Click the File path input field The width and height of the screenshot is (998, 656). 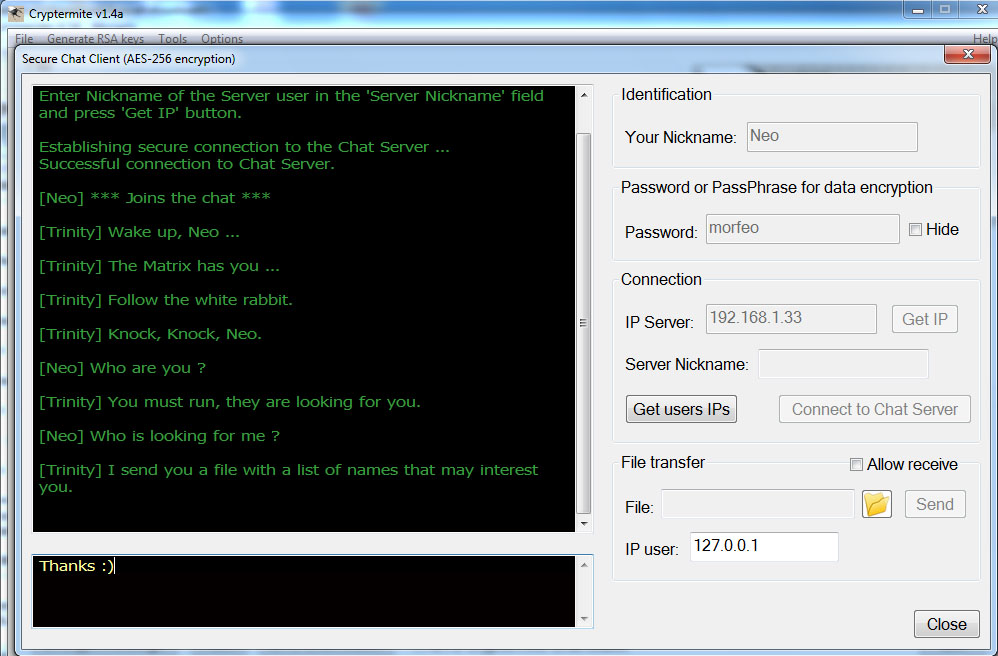(x=757, y=504)
